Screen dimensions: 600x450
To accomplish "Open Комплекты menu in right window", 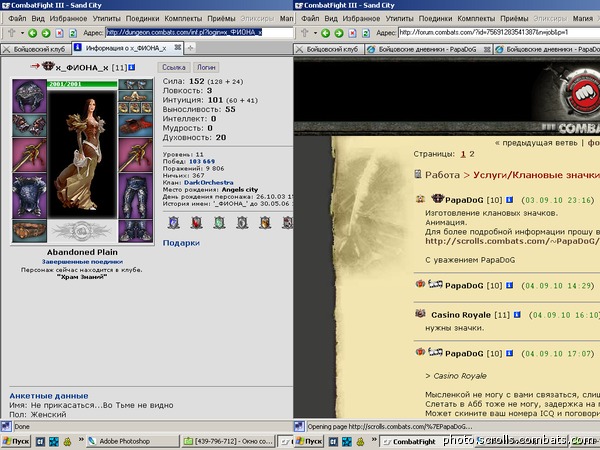I will (x=476, y=18).
